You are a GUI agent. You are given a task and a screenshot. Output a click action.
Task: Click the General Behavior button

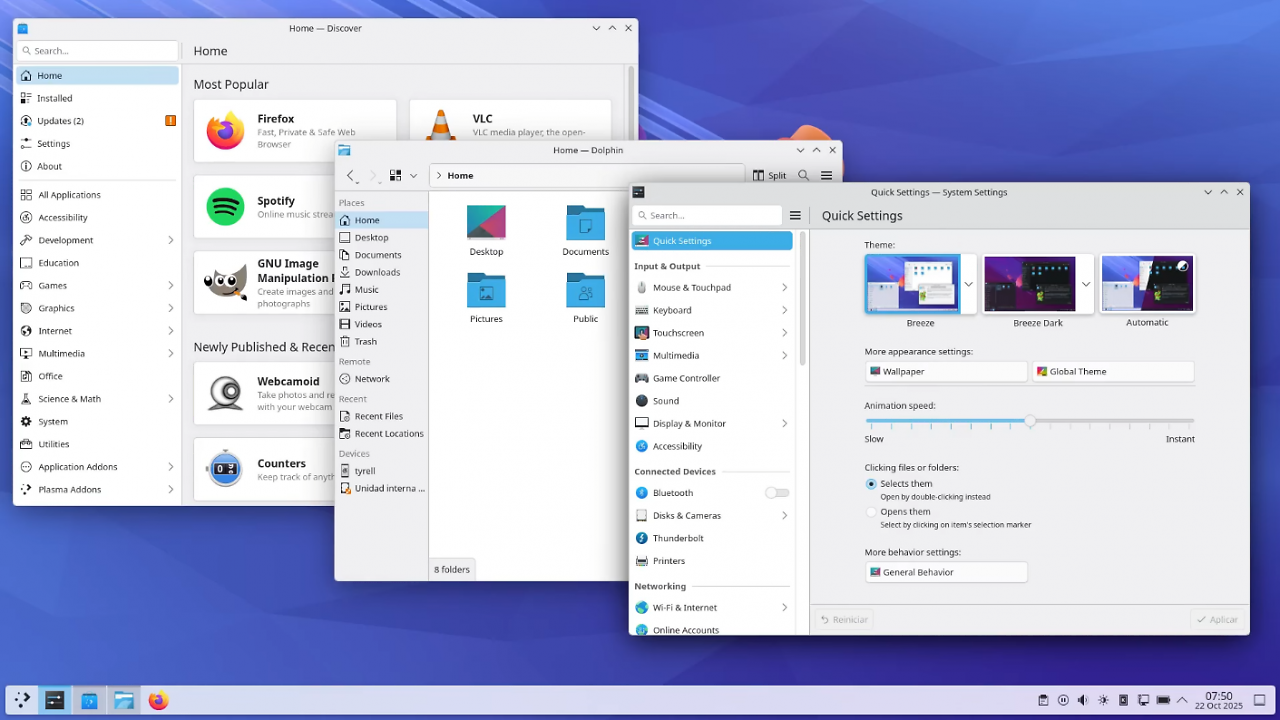pyautogui.click(x=946, y=572)
